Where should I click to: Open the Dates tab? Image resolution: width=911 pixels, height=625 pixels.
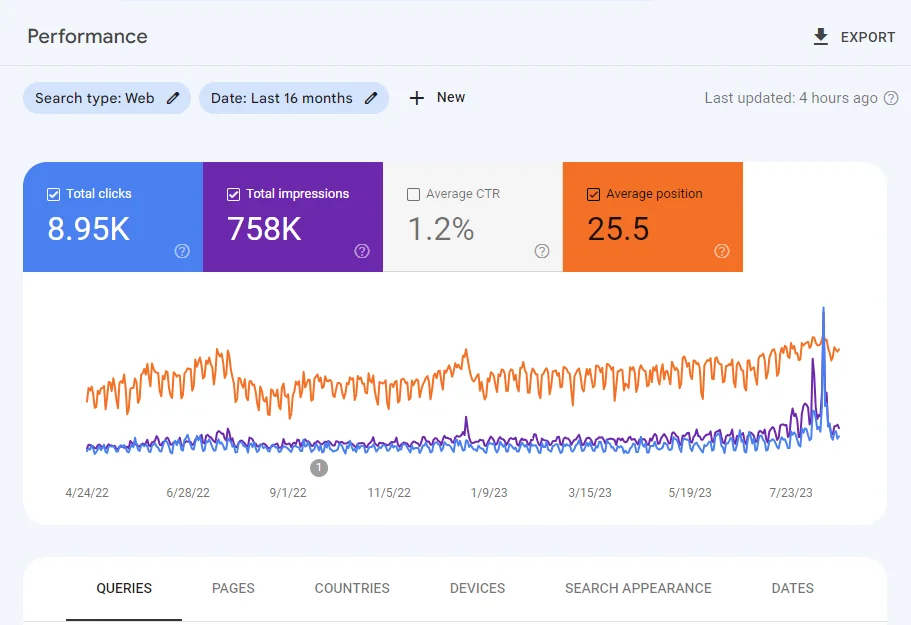(792, 588)
